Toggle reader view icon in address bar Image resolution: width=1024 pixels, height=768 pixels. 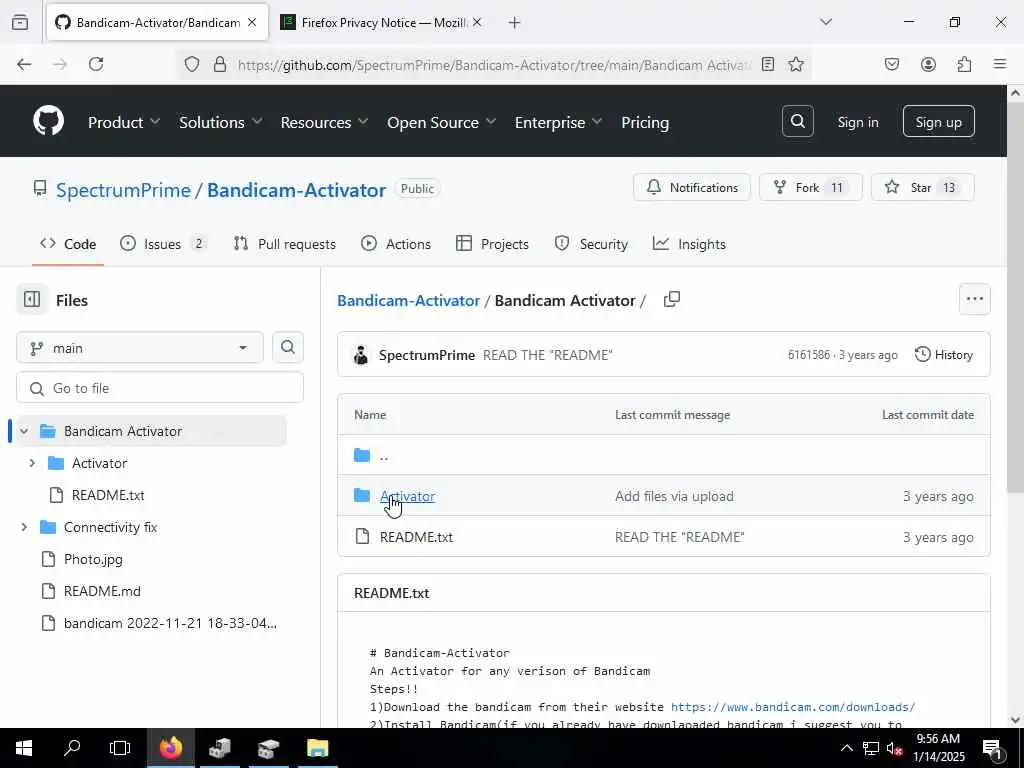click(x=768, y=64)
